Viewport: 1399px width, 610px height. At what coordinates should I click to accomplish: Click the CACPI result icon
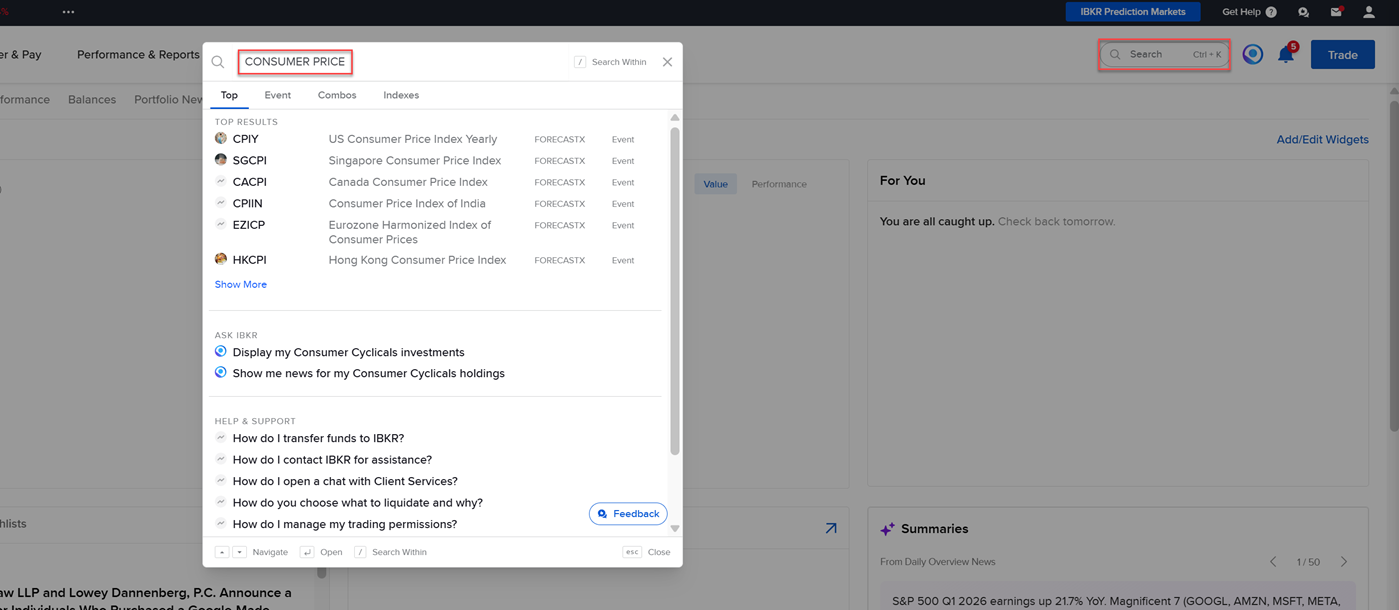[221, 181]
